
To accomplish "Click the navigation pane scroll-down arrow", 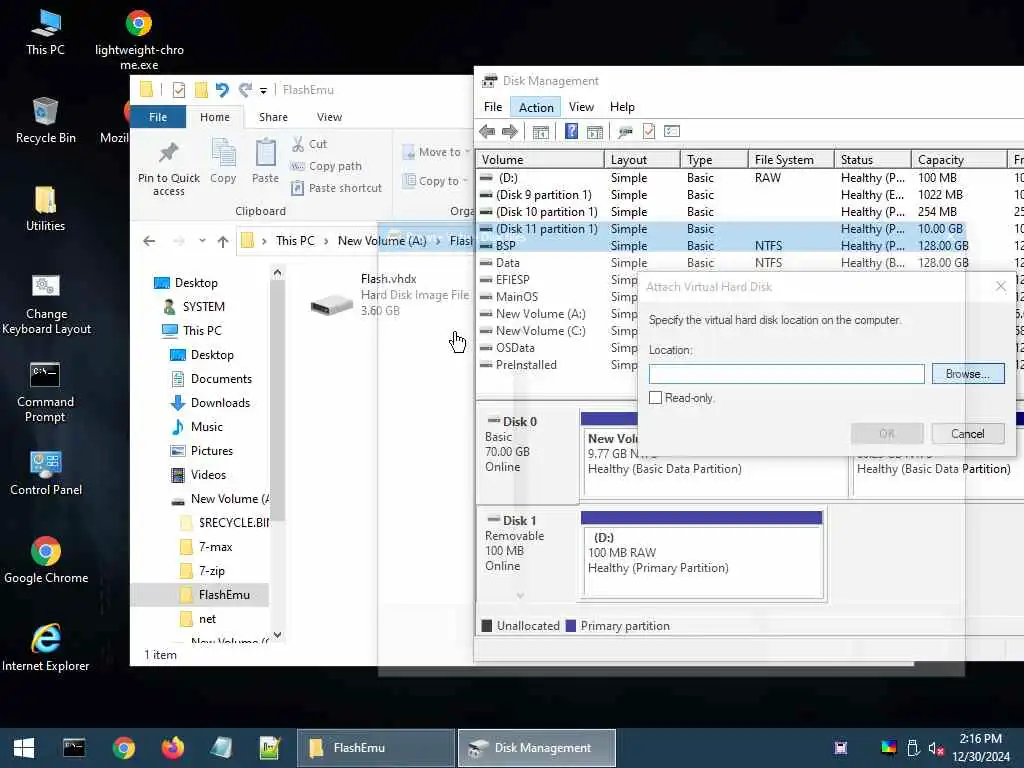I will [x=278, y=635].
